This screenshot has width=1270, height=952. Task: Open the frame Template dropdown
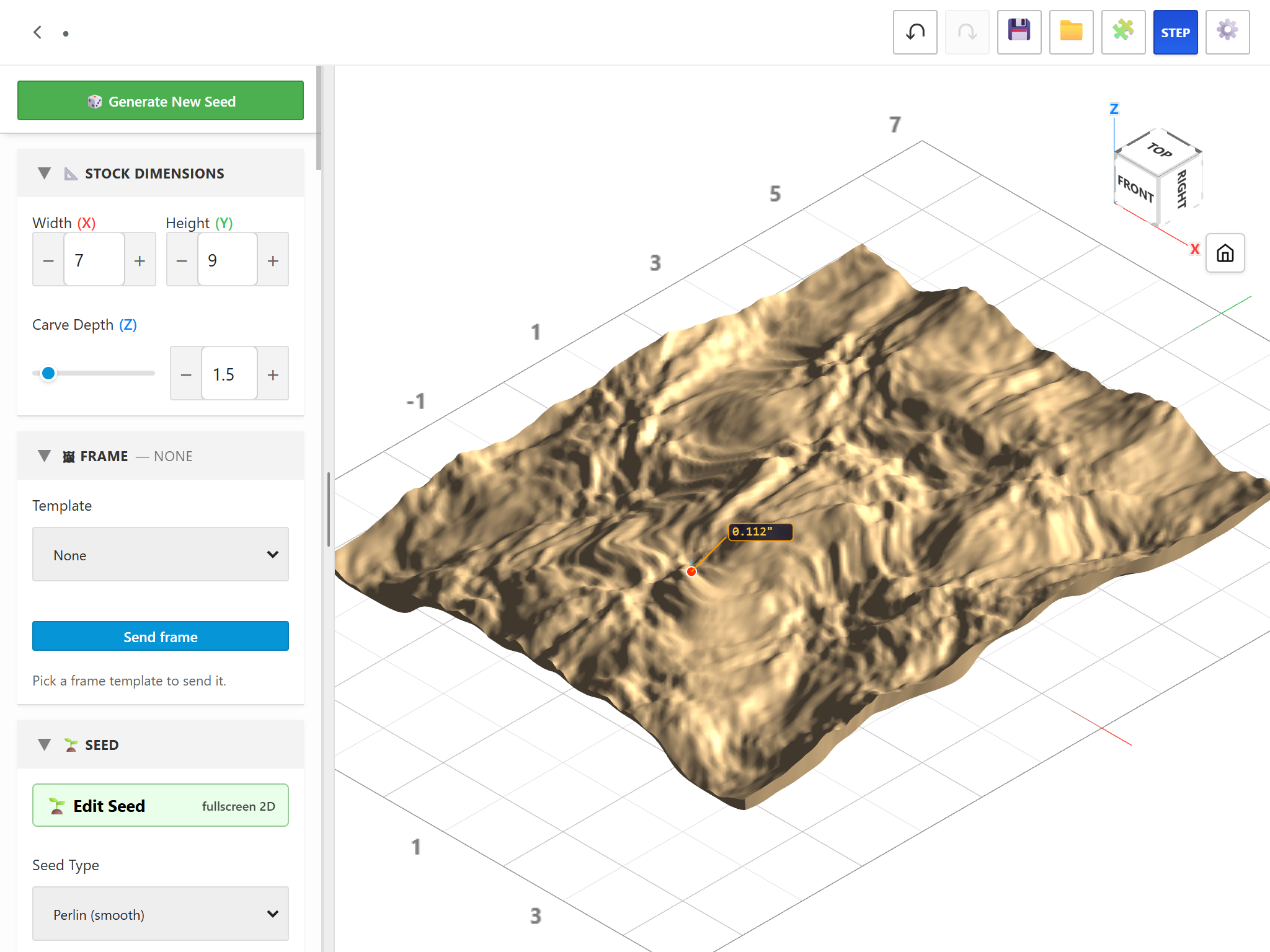[161, 554]
